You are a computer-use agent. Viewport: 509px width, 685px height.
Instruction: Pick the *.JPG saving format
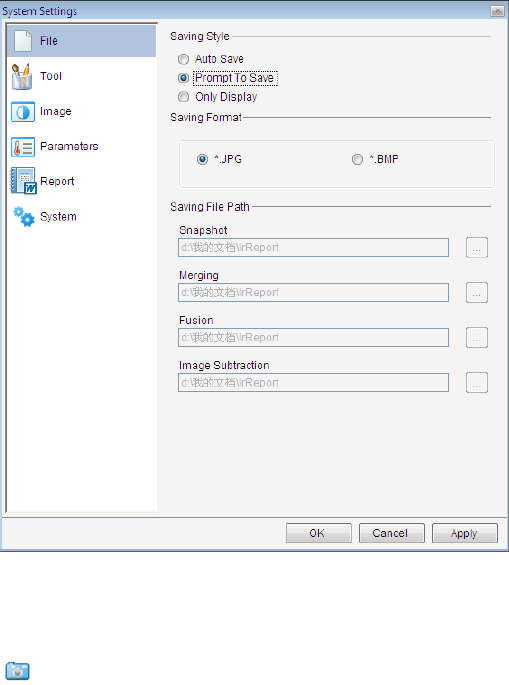click(x=202, y=159)
